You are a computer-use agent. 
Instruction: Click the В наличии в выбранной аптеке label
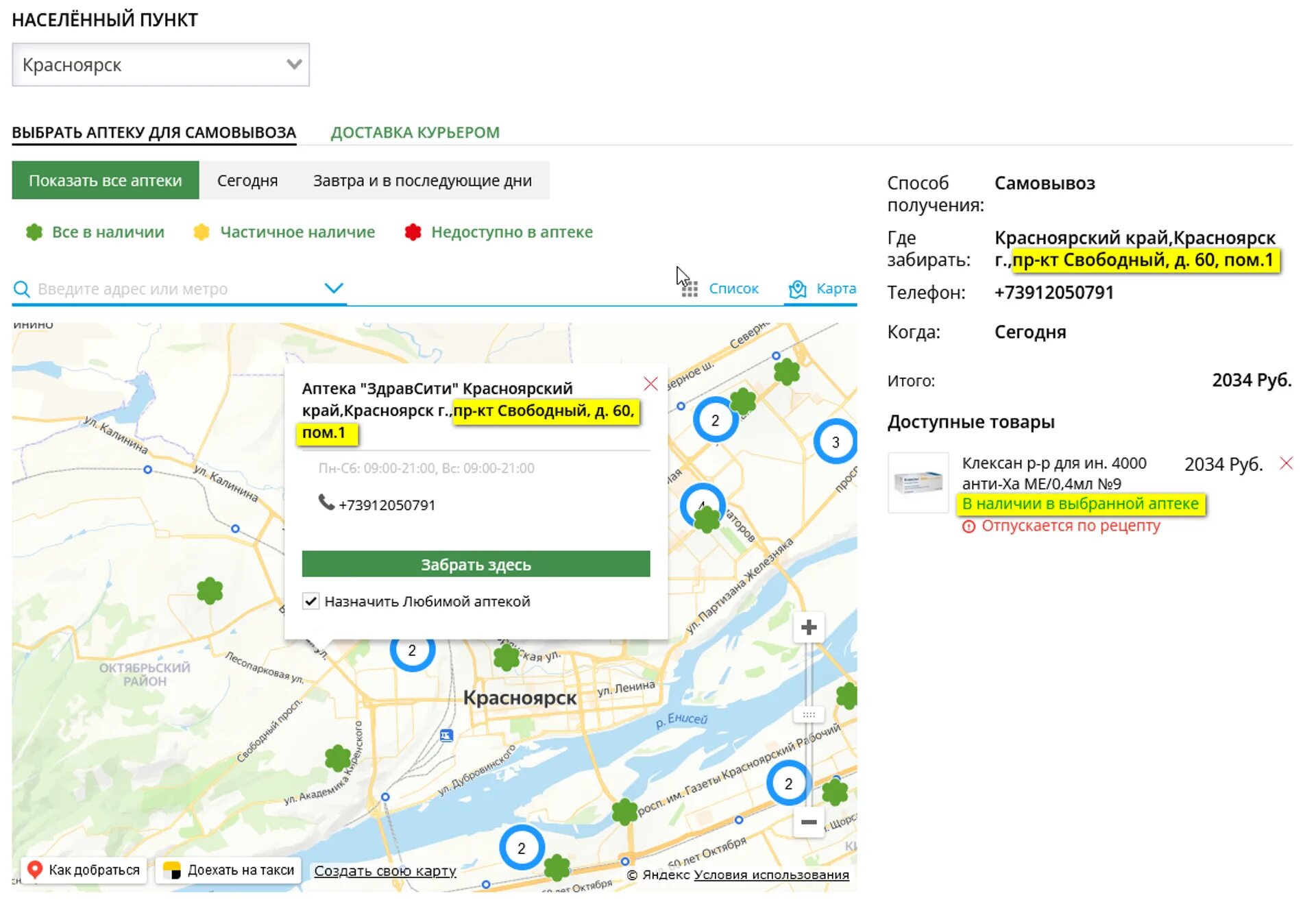[1080, 504]
